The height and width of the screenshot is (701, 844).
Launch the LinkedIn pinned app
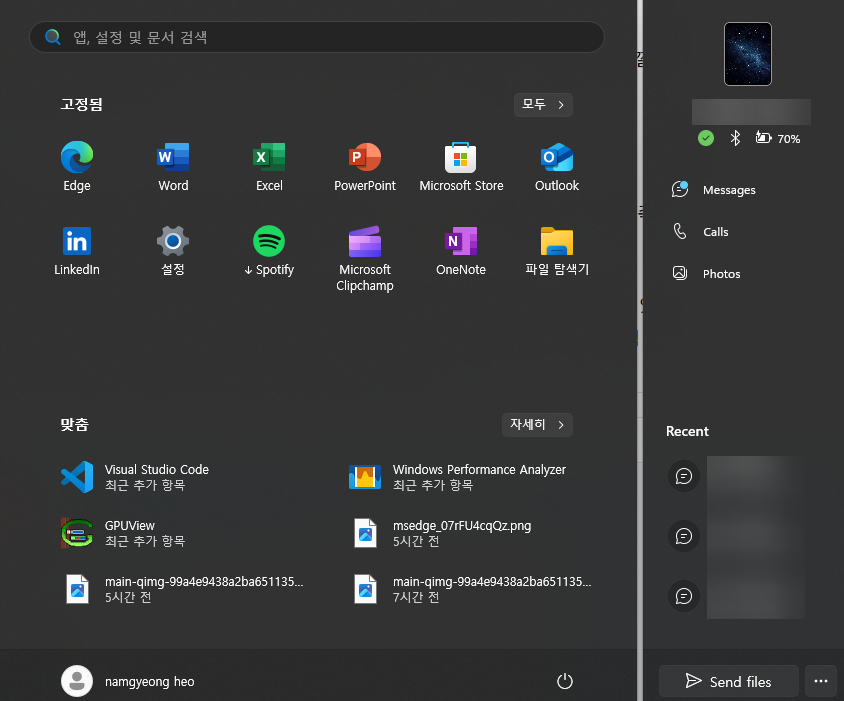[x=76, y=250]
